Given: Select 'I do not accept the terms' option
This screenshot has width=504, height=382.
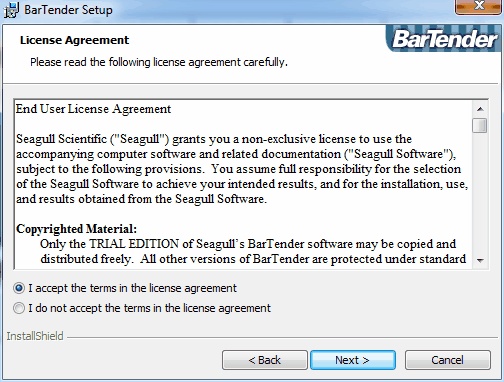Looking at the screenshot, I should click(19, 308).
